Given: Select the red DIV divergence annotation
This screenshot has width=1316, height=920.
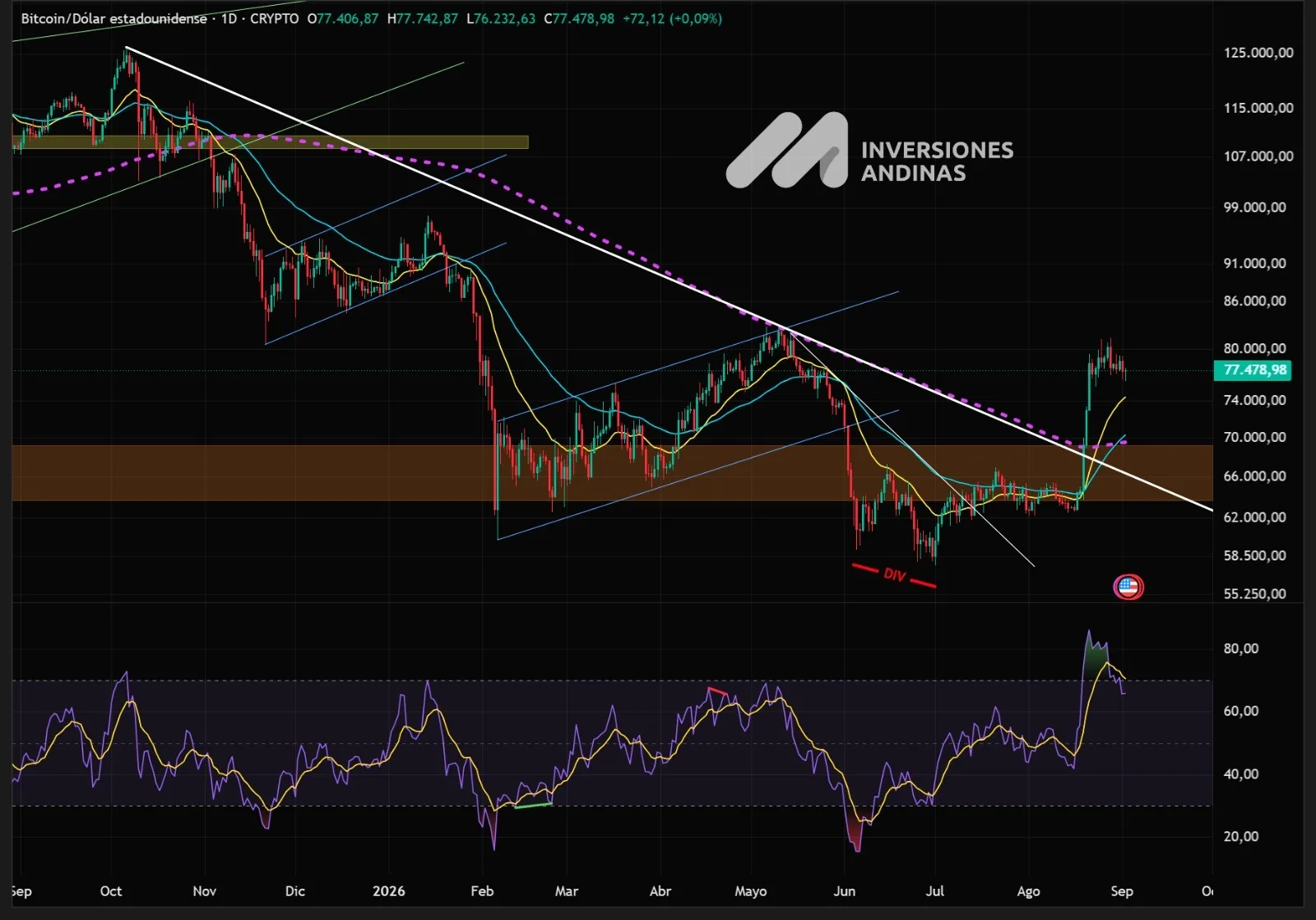Looking at the screenshot, I should [x=894, y=574].
